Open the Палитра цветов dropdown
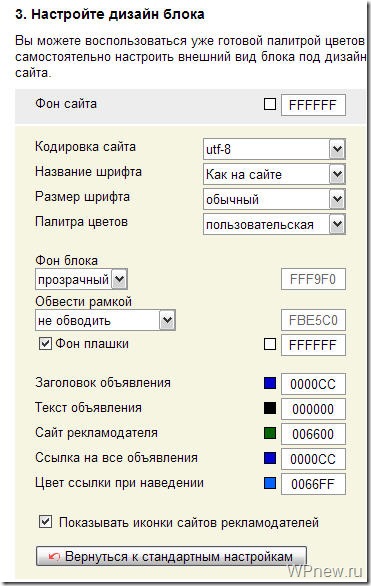Viewport: 371px width, 586px height. point(274,224)
